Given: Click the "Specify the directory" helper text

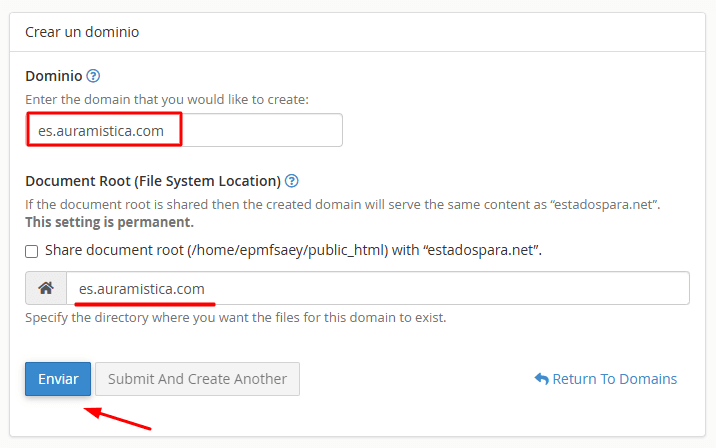Looking at the screenshot, I should point(235,318).
